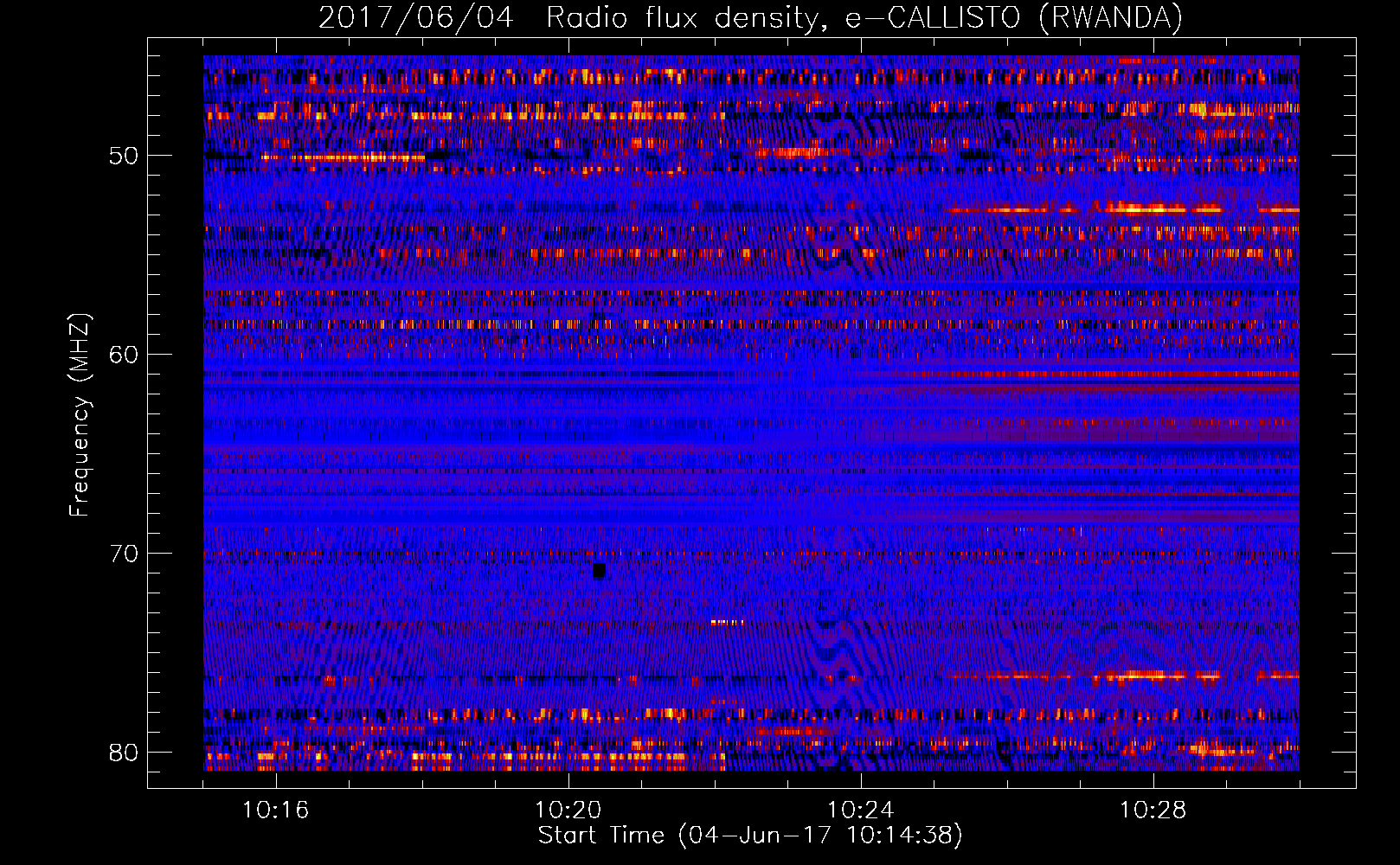Screen dimensions: 1400x865
Task: Click the 10:28 time tick label
Action: pos(1153,811)
